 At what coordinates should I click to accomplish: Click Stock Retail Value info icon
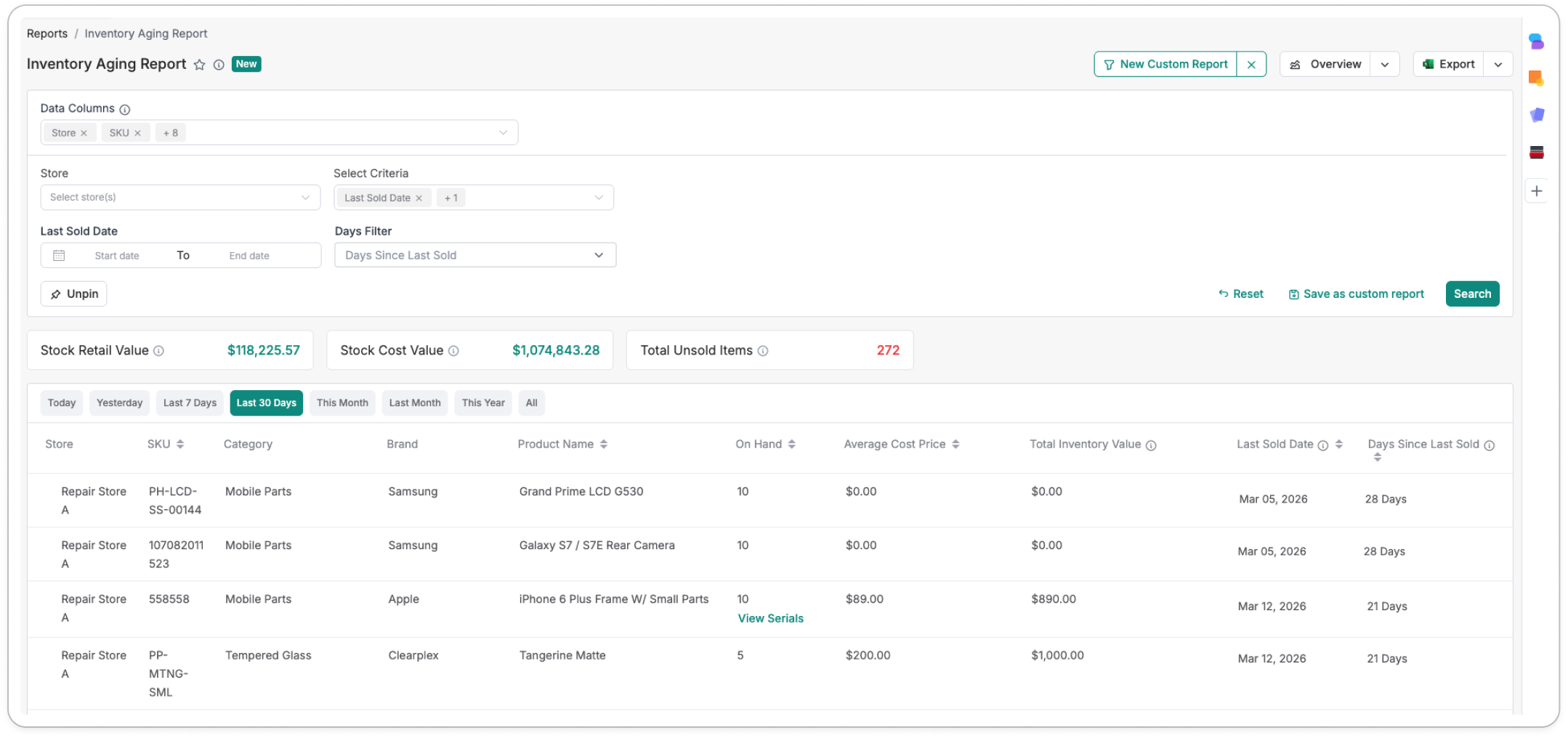158,351
